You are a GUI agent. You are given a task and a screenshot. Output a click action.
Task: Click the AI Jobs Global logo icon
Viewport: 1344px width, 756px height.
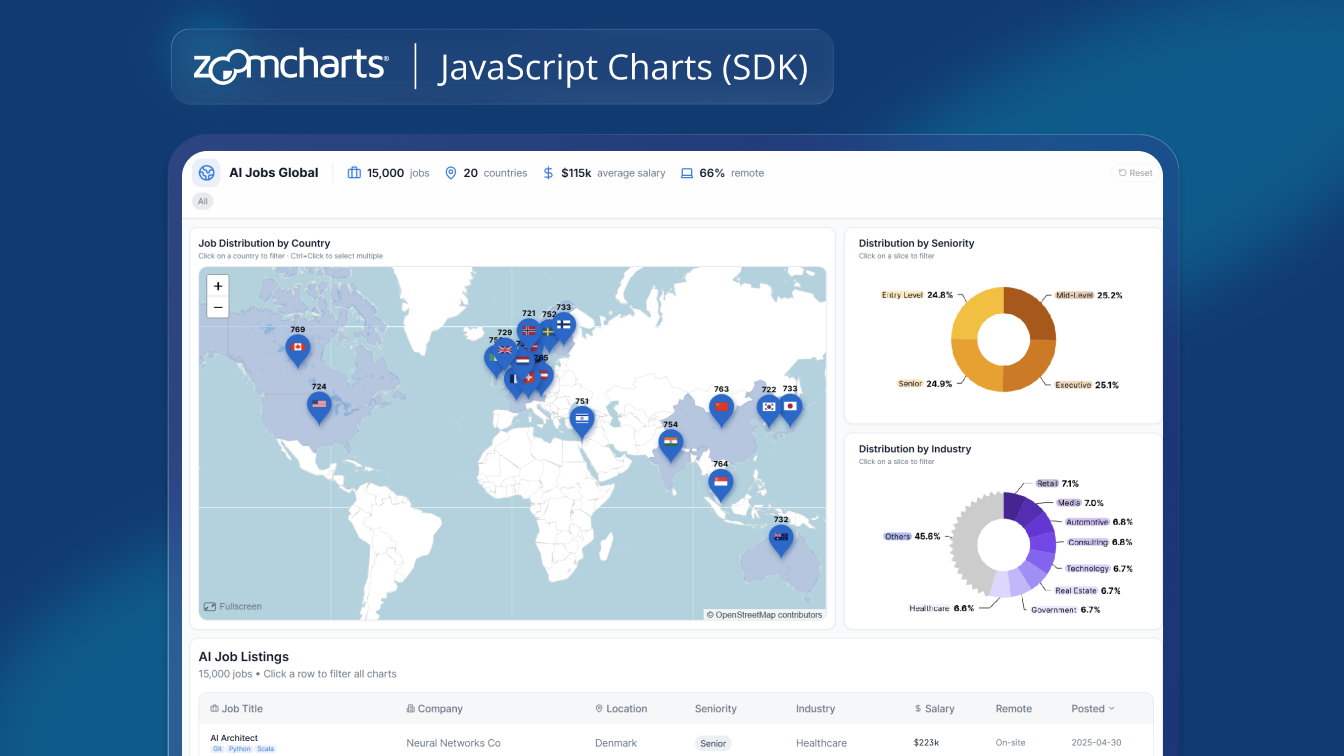tap(207, 173)
